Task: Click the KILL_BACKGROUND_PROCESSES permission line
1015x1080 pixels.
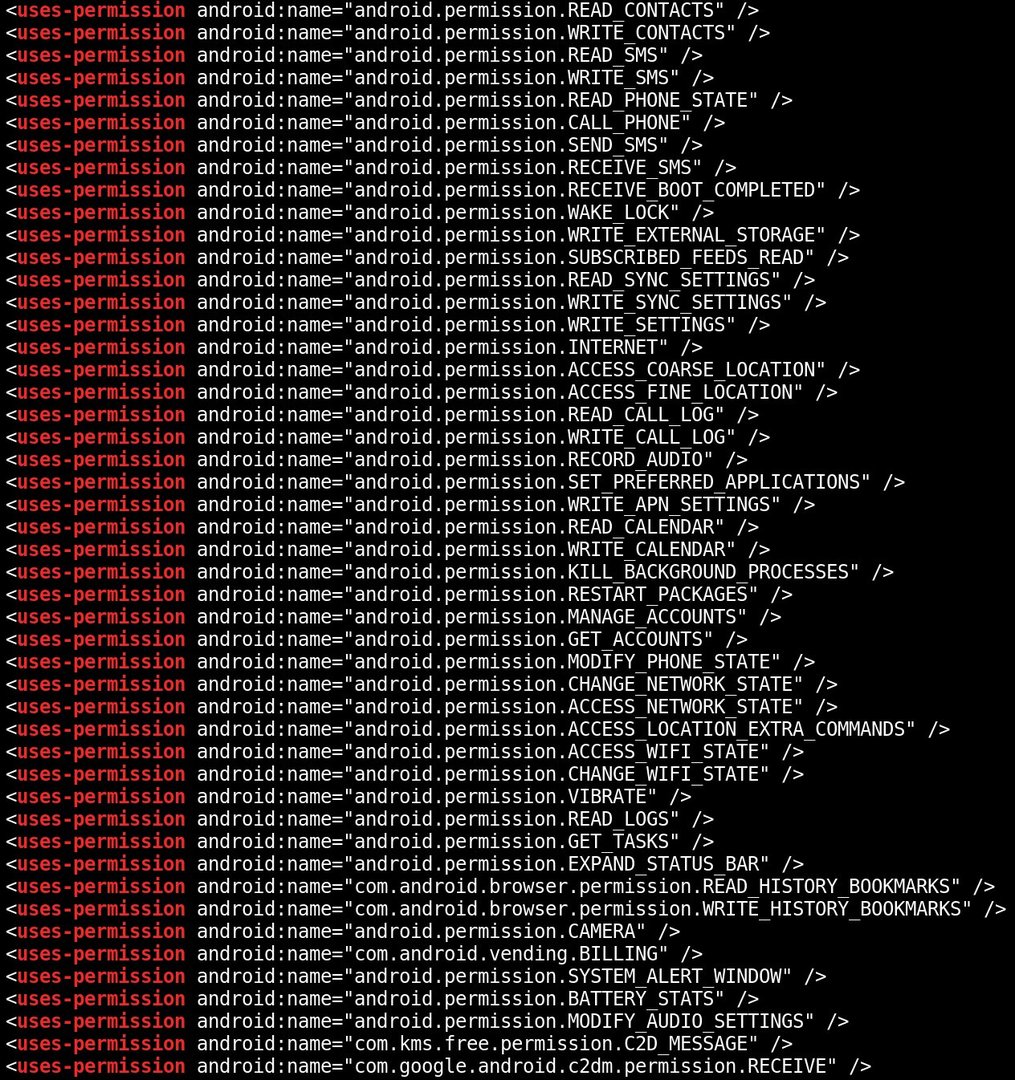Action: (x=450, y=572)
